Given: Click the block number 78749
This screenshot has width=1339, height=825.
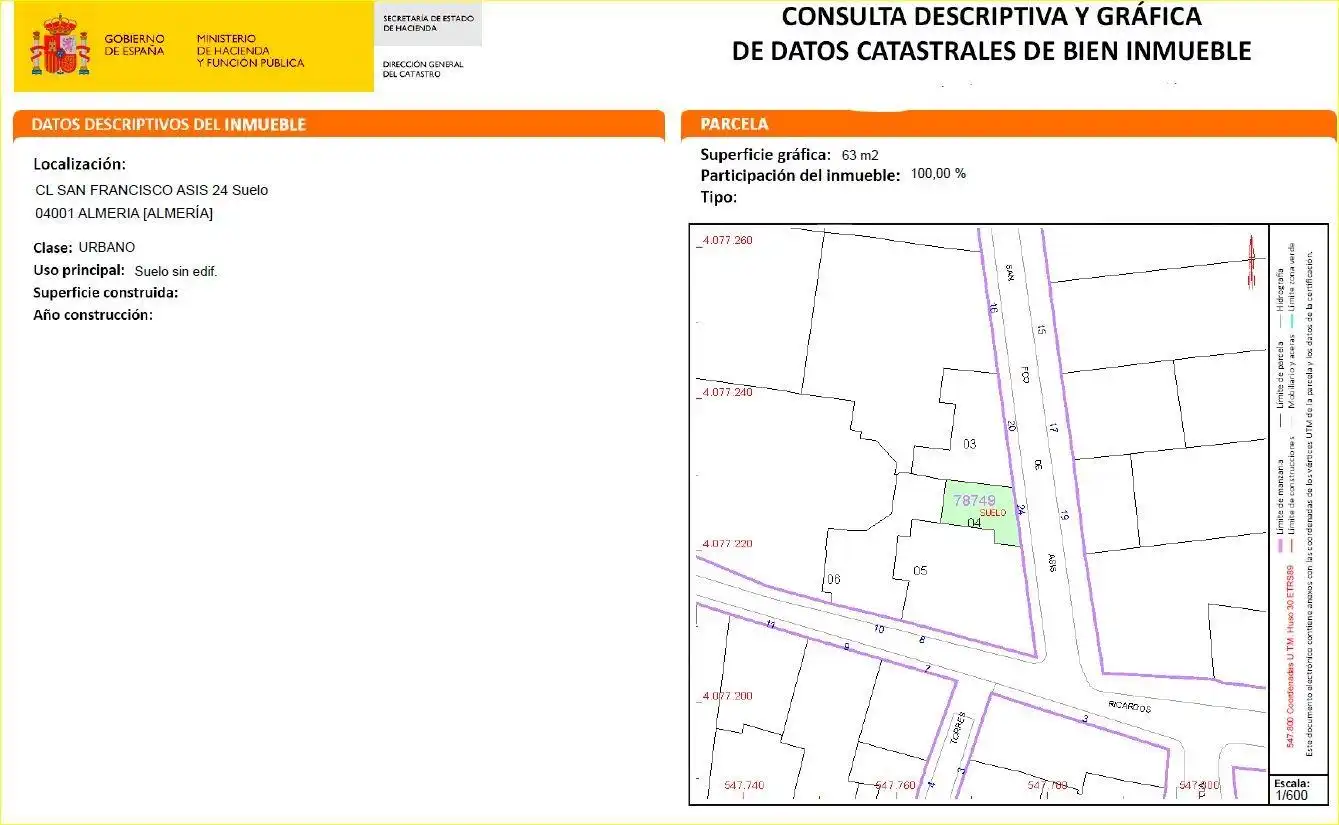Looking at the screenshot, I should pos(974,500).
